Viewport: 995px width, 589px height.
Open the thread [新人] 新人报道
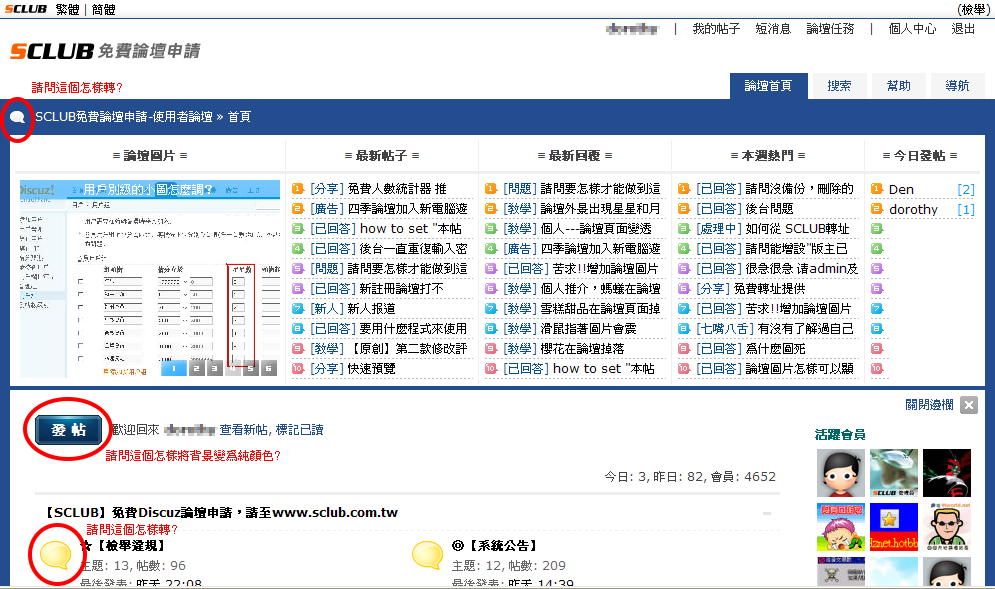click(x=353, y=308)
